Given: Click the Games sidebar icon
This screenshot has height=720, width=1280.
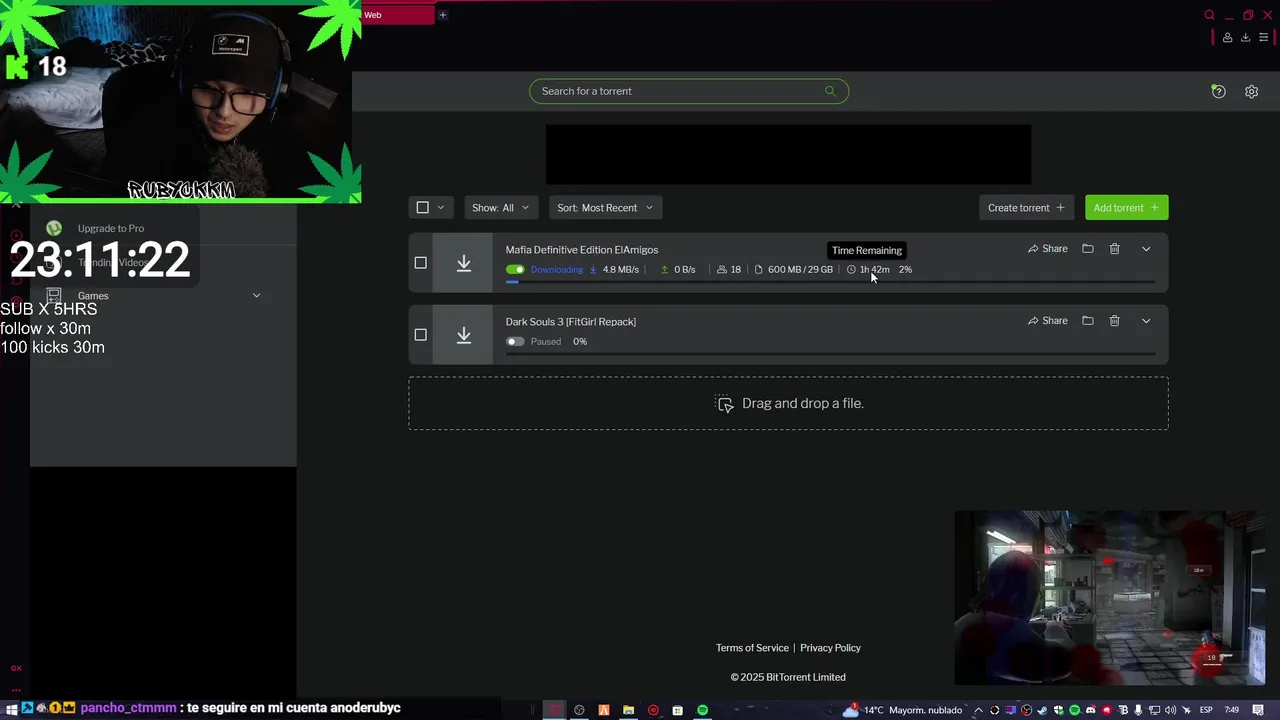Looking at the screenshot, I should [x=54, y=295].
